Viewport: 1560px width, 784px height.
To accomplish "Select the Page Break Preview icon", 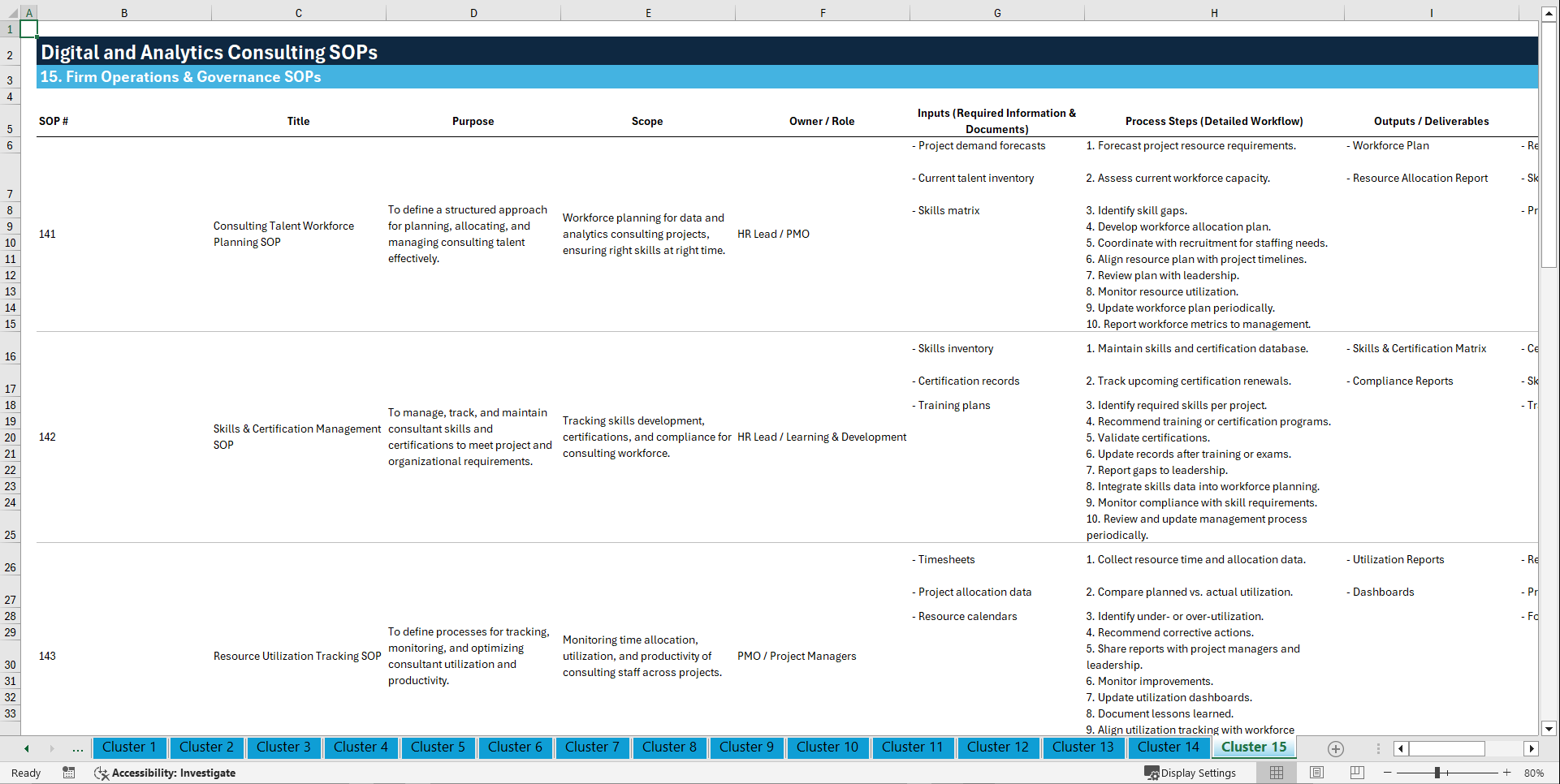I will pos(1357,772).
